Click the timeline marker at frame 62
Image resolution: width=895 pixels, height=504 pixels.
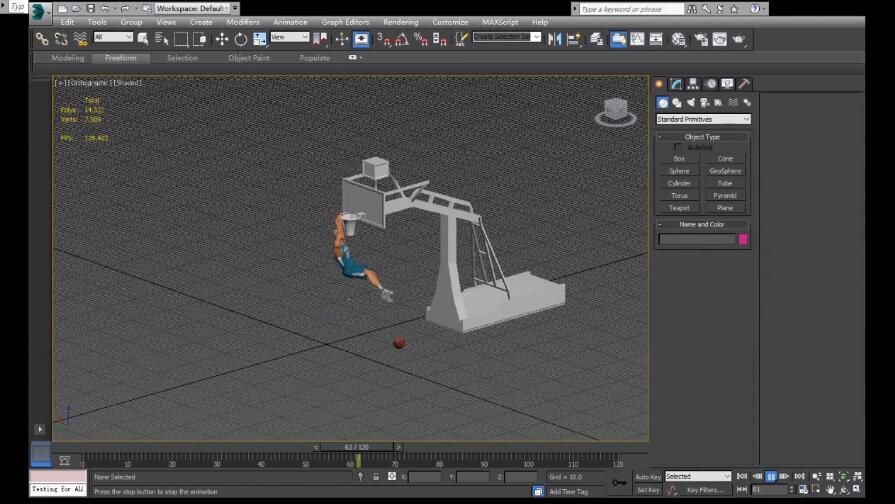tap(358, 460)
